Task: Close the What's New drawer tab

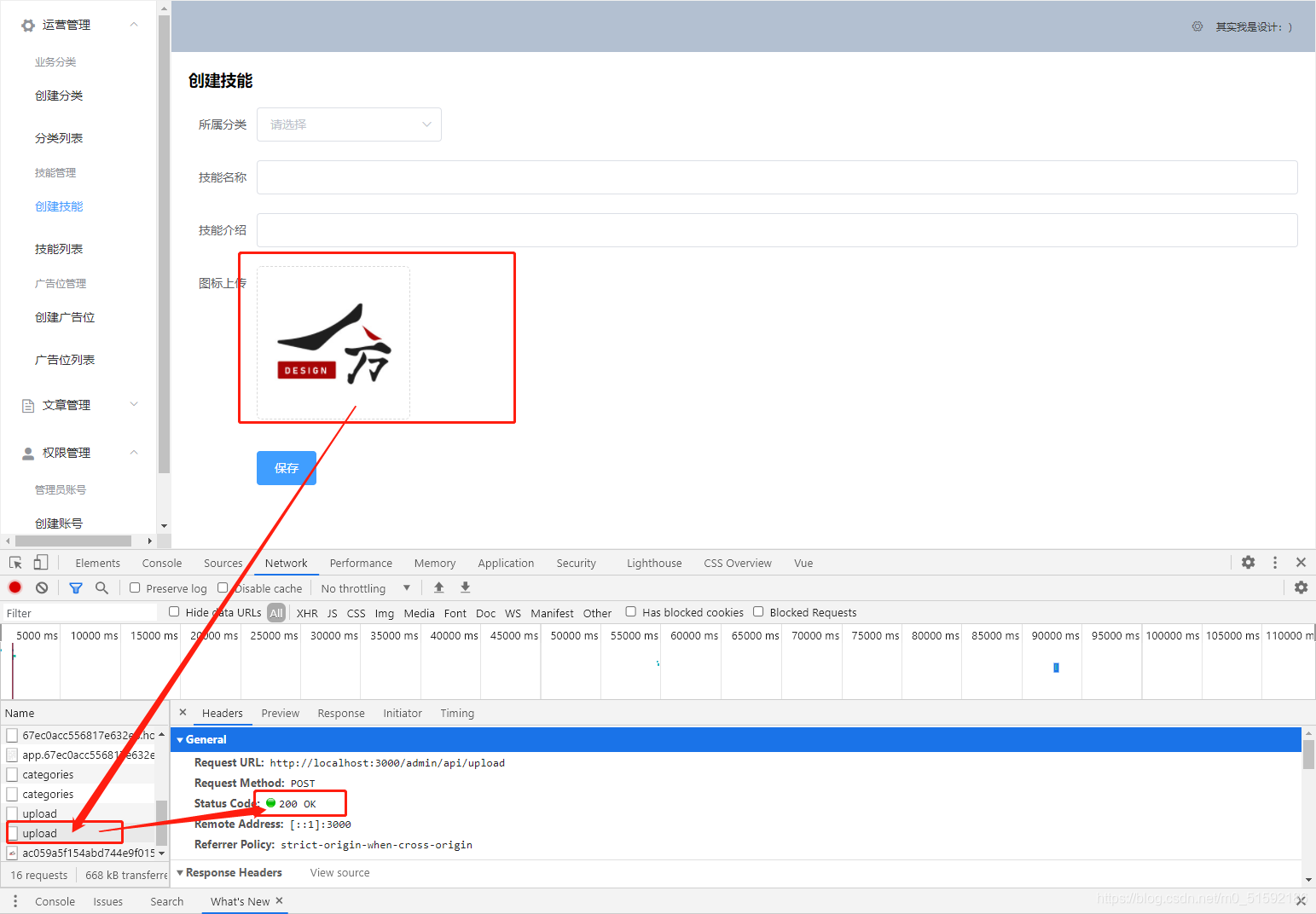Action: [x=279, y=900]
